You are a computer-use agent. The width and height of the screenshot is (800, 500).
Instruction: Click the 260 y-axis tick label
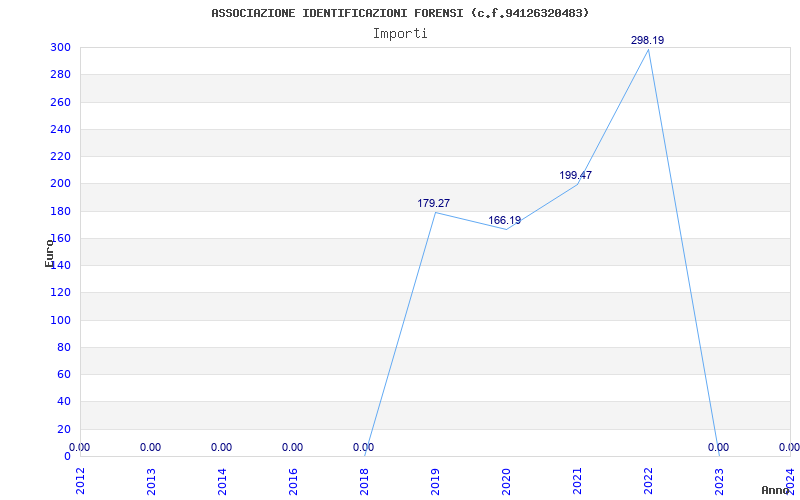(60, 102)
